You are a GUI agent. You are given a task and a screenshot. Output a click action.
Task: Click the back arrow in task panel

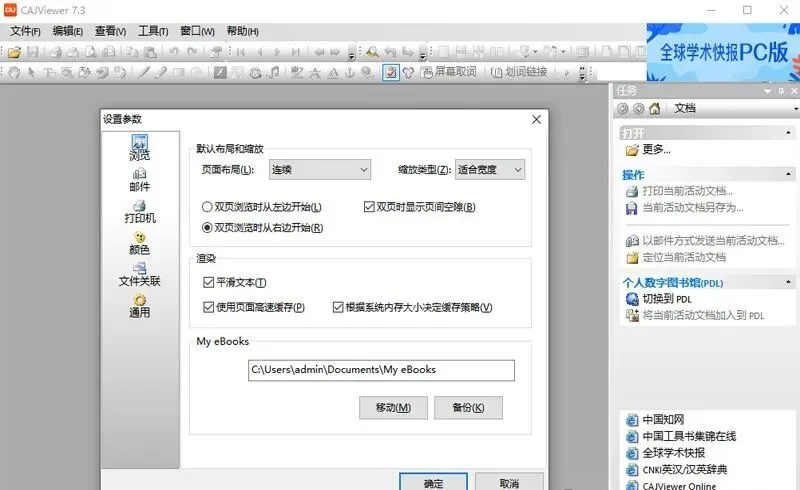click(622, 108)
